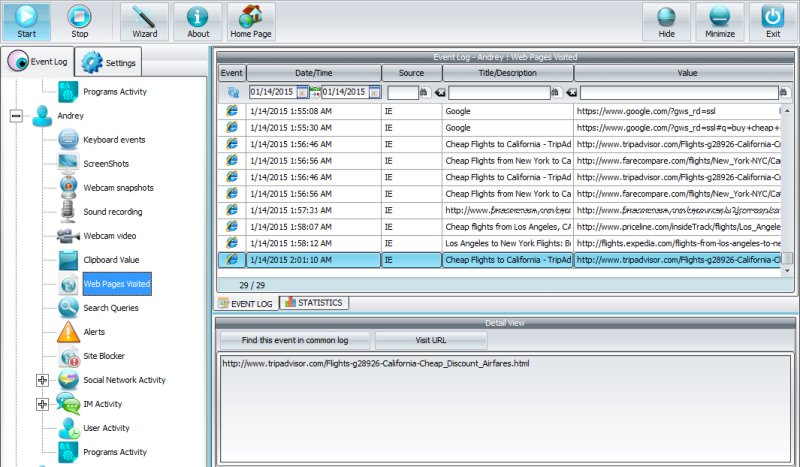The width and height of the screenshot is (800, 467).
Task: Expand the Social Network Activity node
Action: 42,380
